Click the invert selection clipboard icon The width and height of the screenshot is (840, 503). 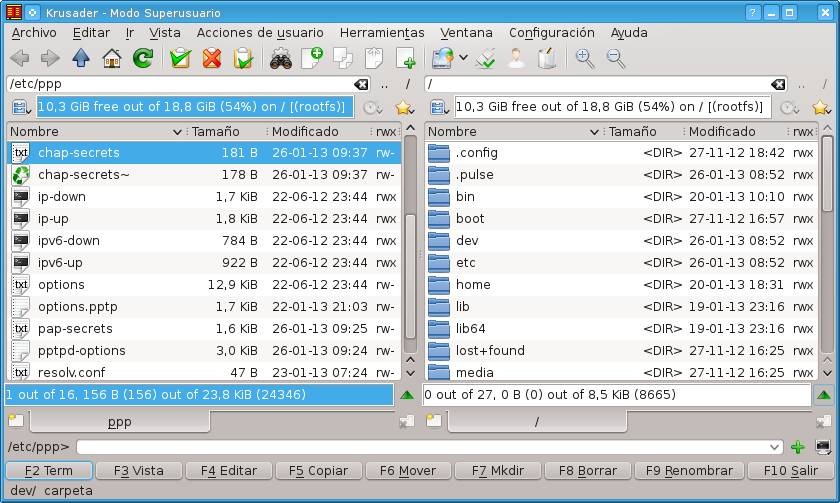243,58
